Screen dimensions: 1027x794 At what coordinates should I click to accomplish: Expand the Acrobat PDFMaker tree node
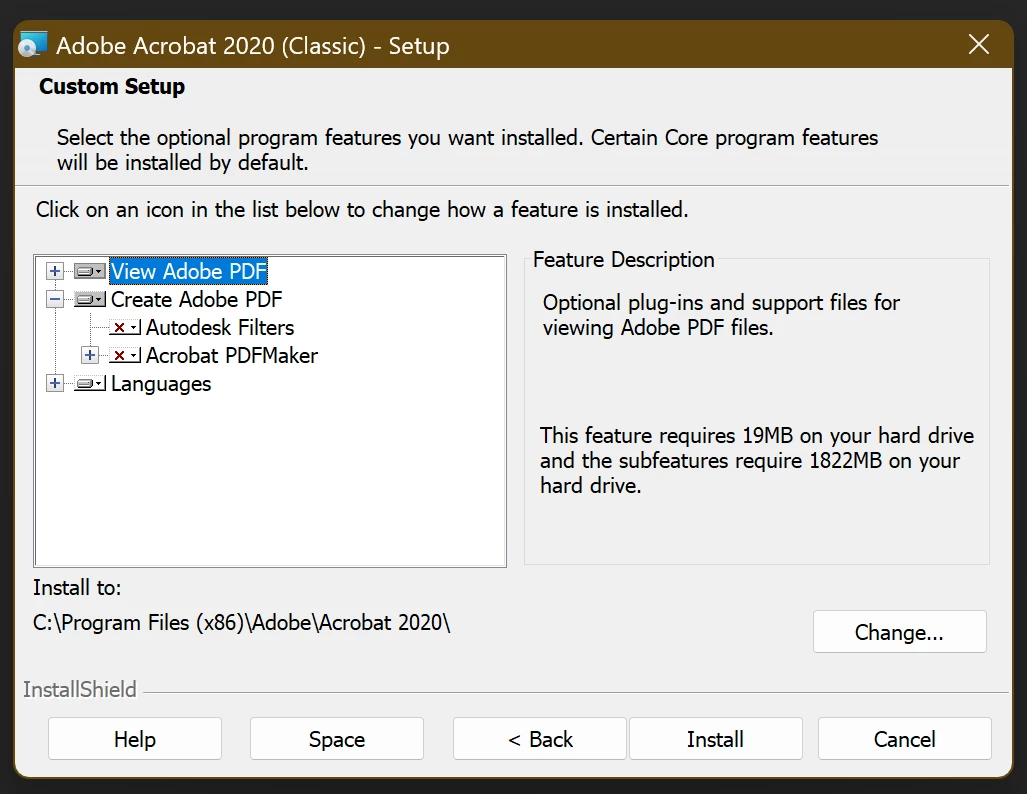90,355
